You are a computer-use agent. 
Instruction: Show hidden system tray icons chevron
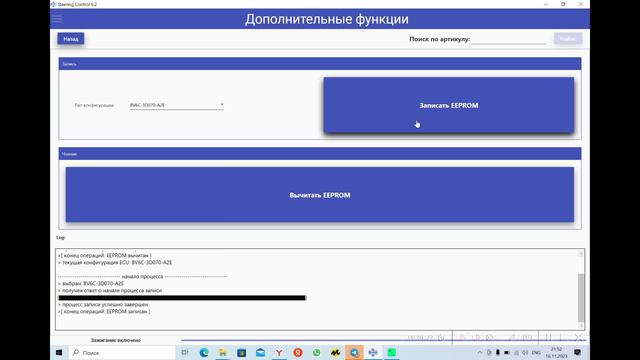[x=480, y=353]
